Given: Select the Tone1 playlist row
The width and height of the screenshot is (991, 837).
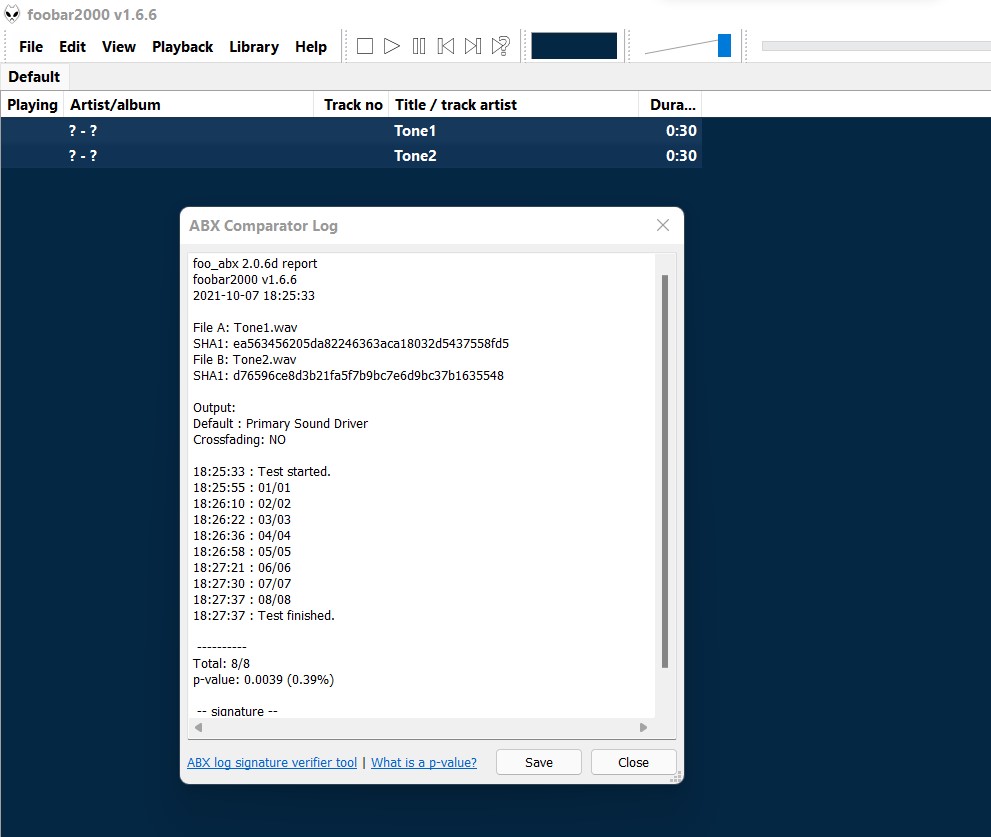Looking at the screenshot, I should (351, 131).
